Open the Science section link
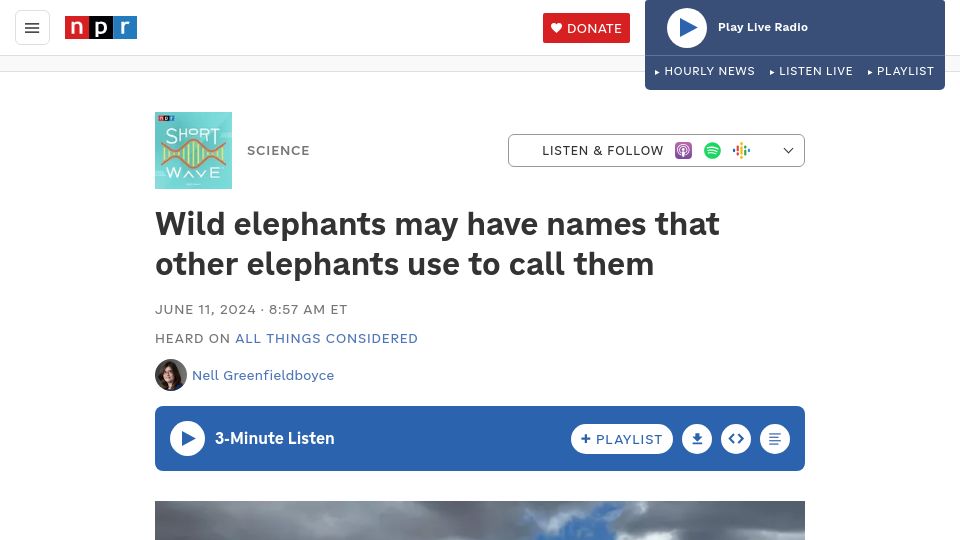This screenshot has width=960, height=540. click(x=279, y=151)
